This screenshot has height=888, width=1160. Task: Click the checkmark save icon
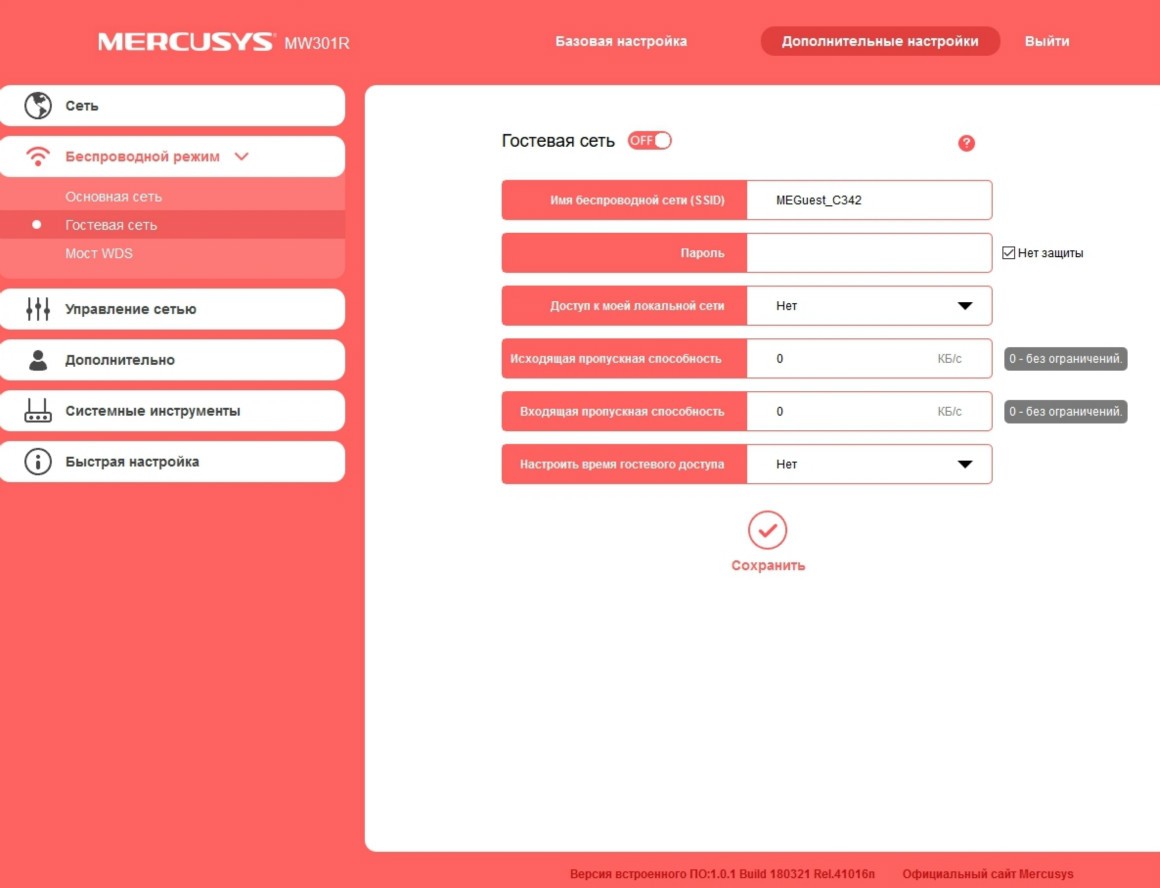[767, 531]
